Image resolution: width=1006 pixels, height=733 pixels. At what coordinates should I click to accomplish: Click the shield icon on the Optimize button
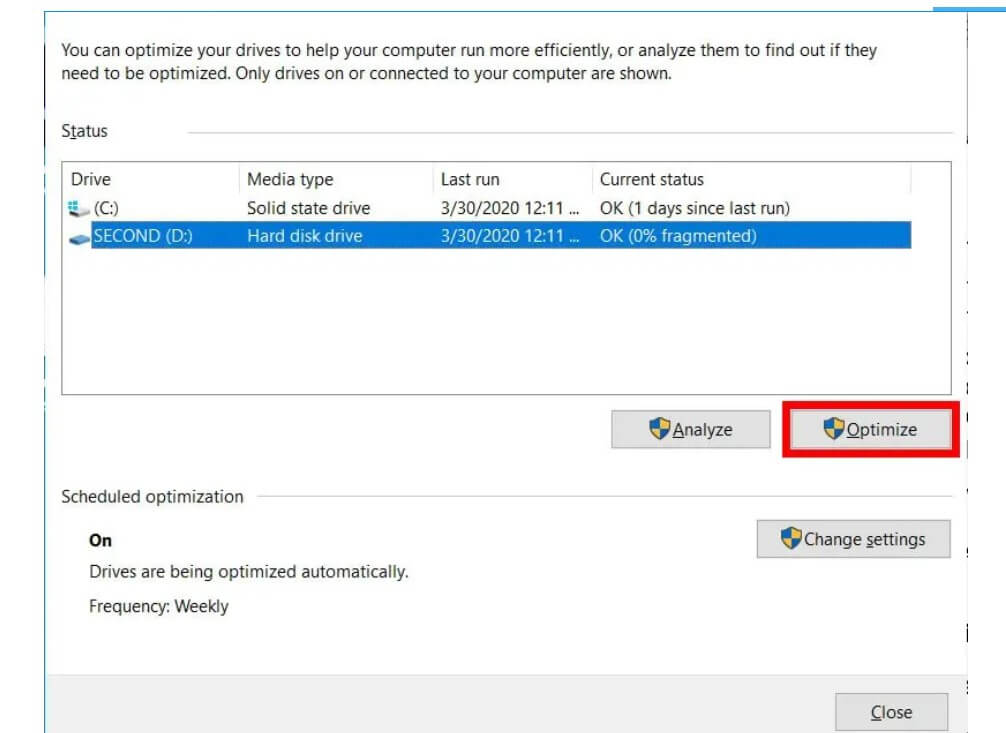point(834,429)
